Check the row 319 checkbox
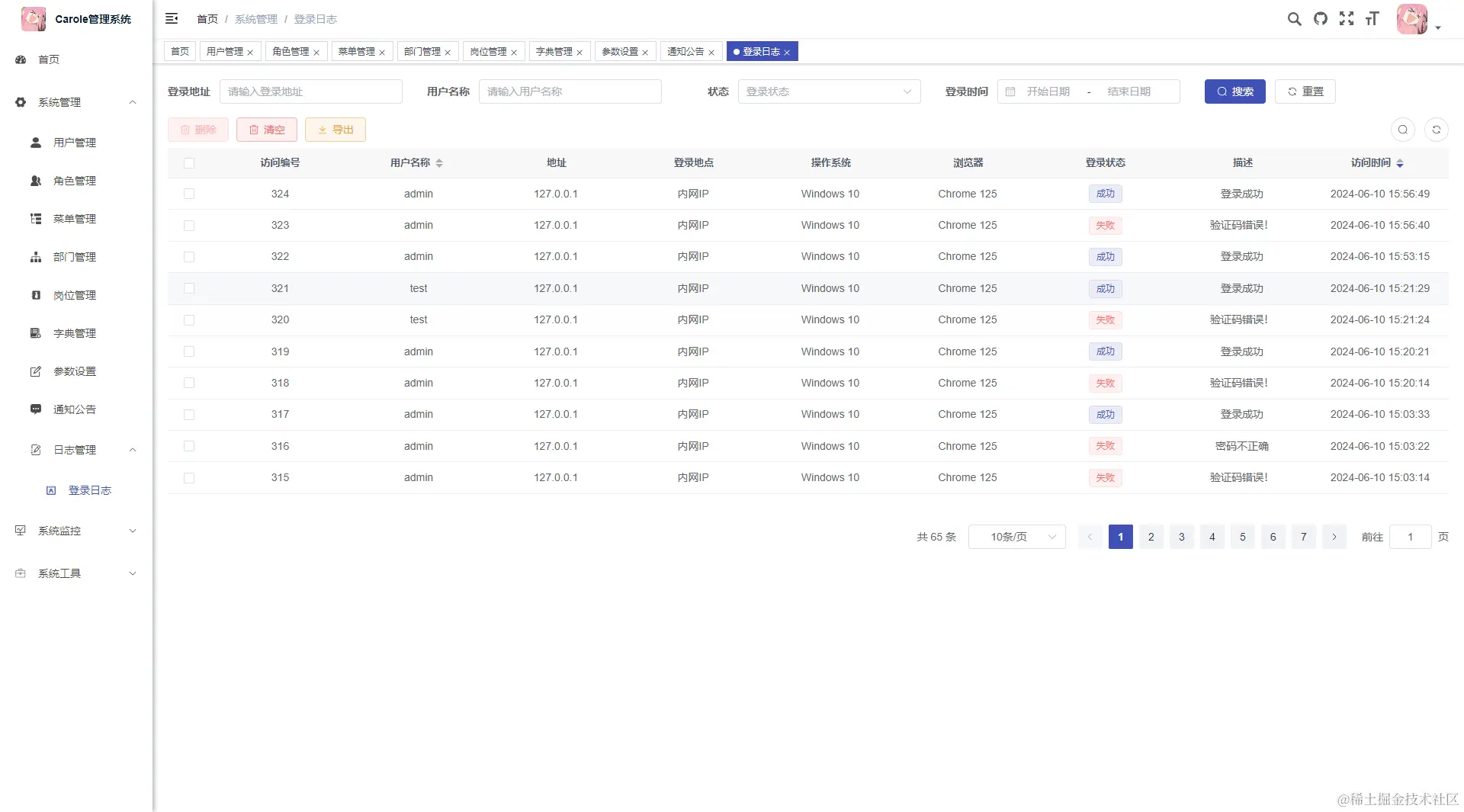Viewport: 1464px width, 812px height. (x=189, y=351)
